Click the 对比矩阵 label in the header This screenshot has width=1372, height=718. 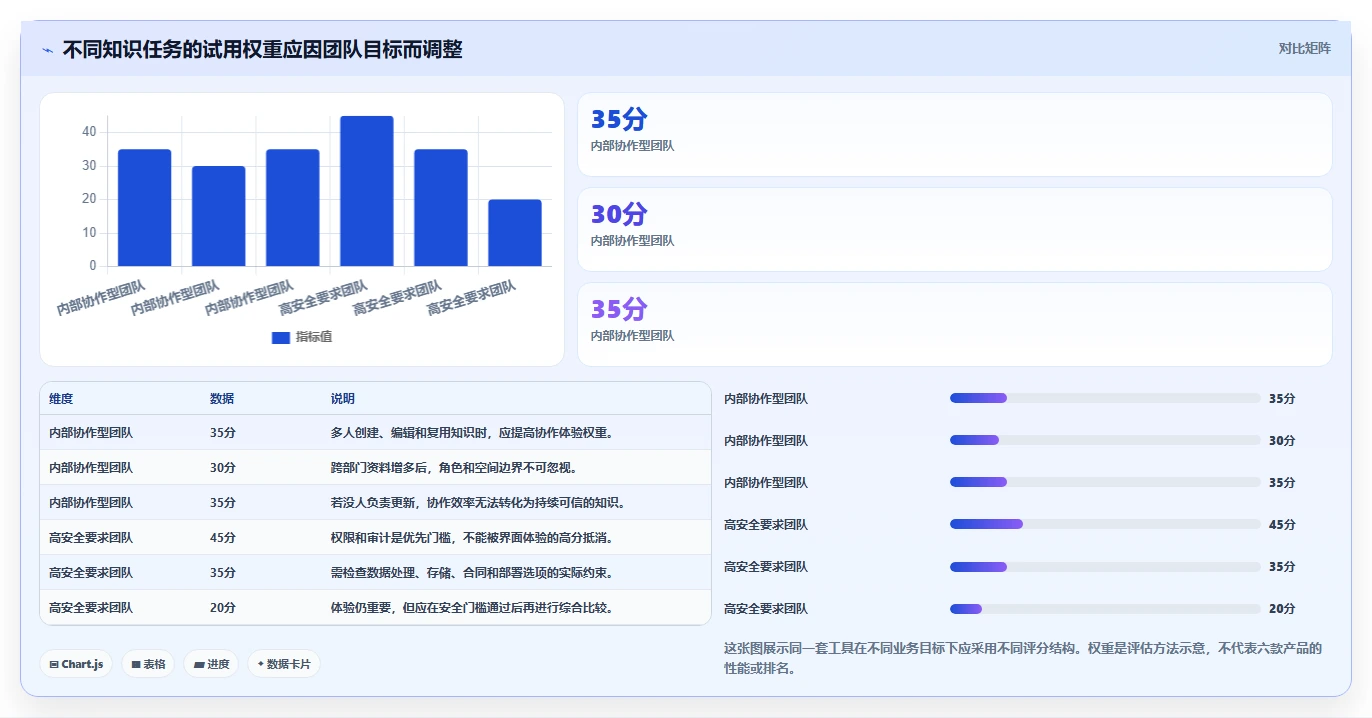pos(1304,48)
